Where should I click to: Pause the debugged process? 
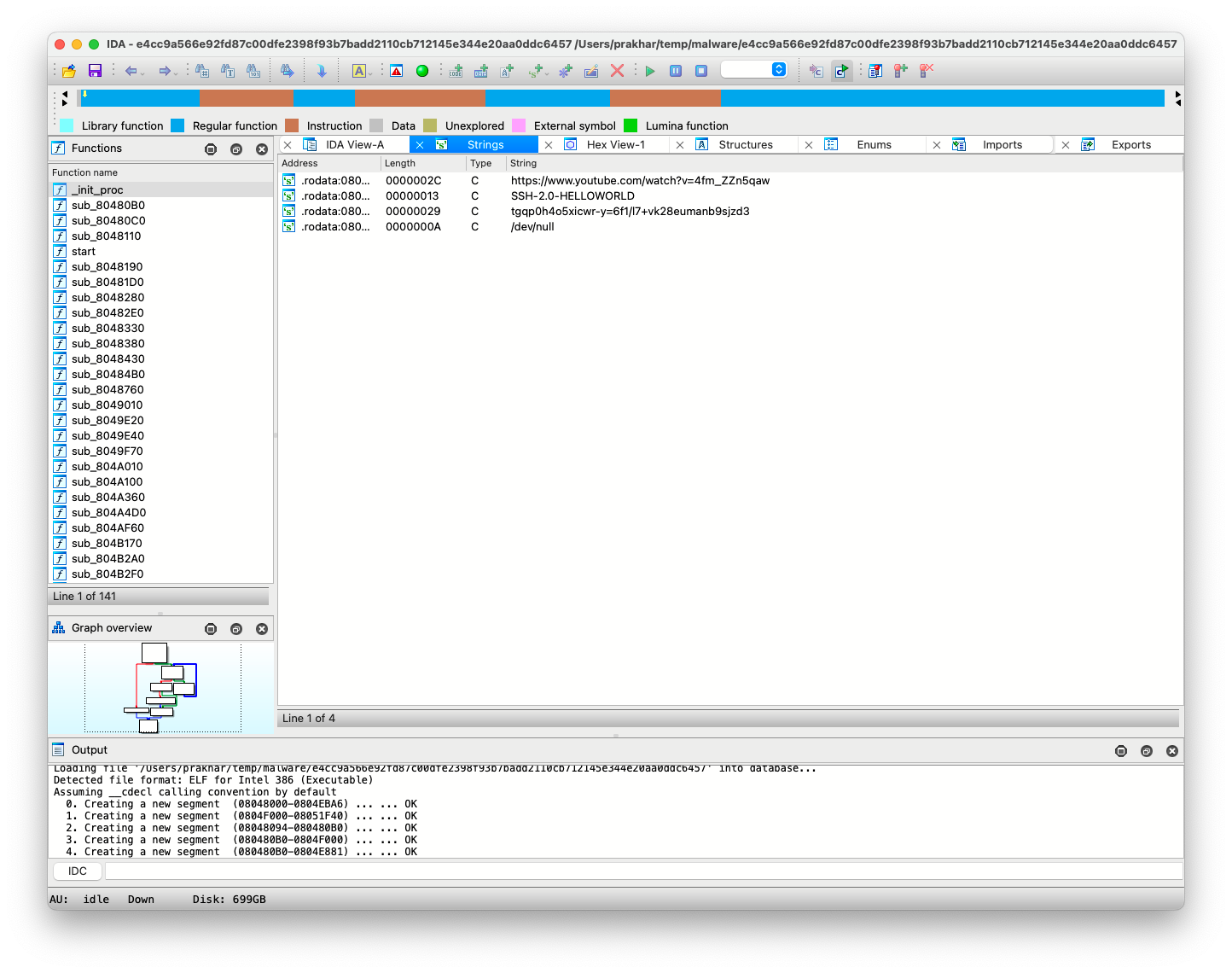click(x=676, y=71)
